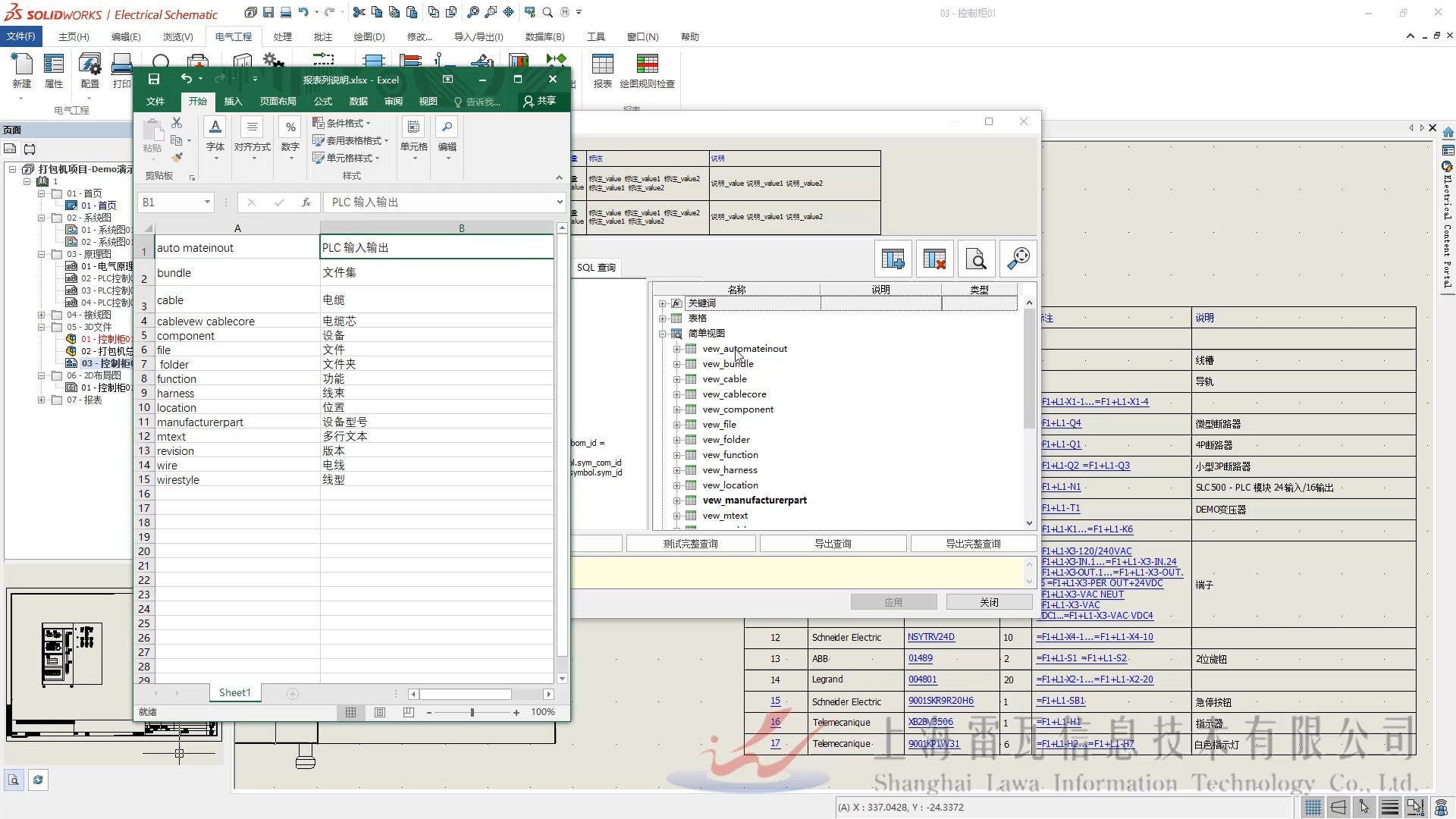Expand the 关键词 keywords node

point(663,303)
